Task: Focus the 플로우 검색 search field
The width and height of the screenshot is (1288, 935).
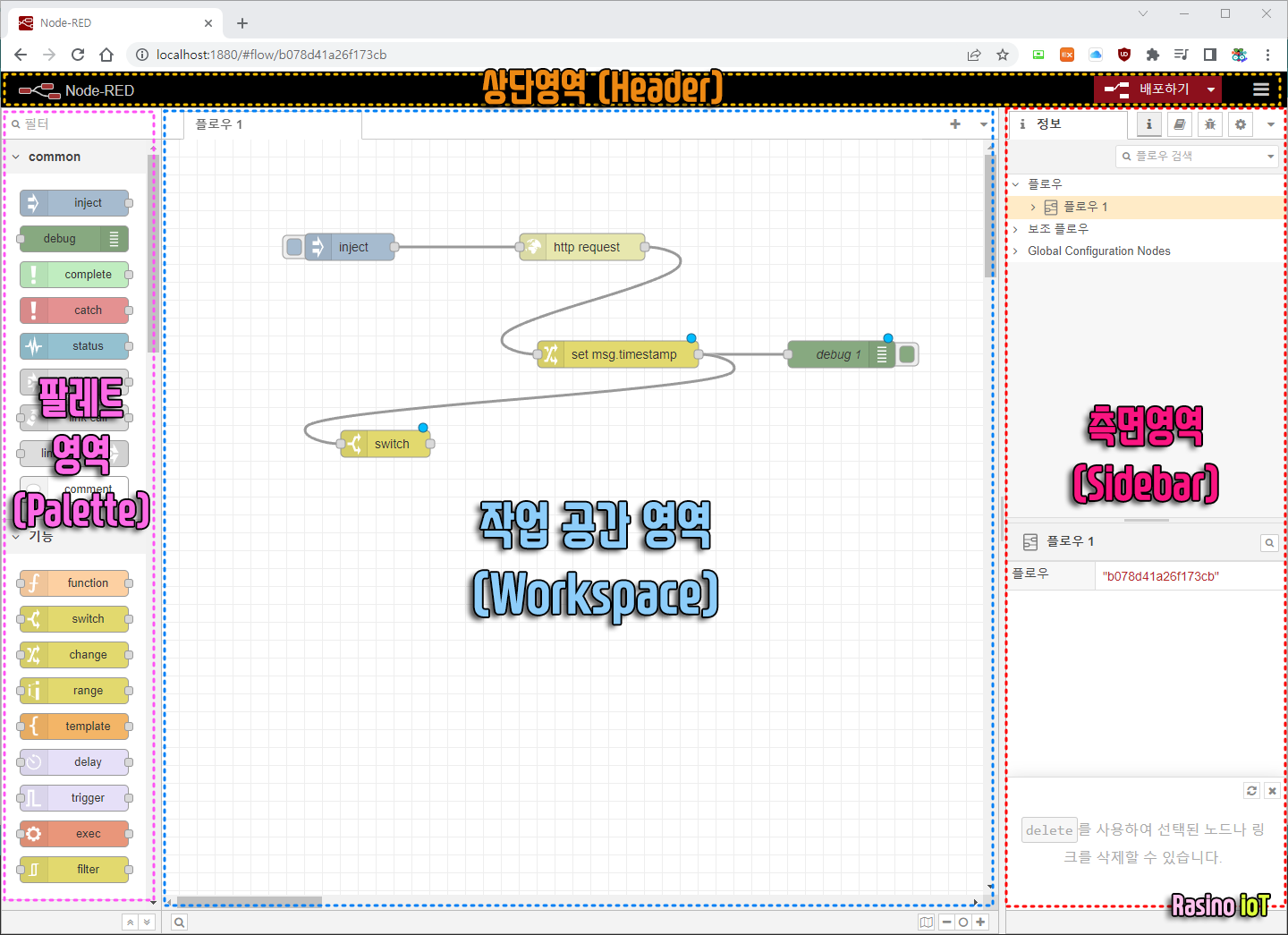Action: click(1190, 156)
